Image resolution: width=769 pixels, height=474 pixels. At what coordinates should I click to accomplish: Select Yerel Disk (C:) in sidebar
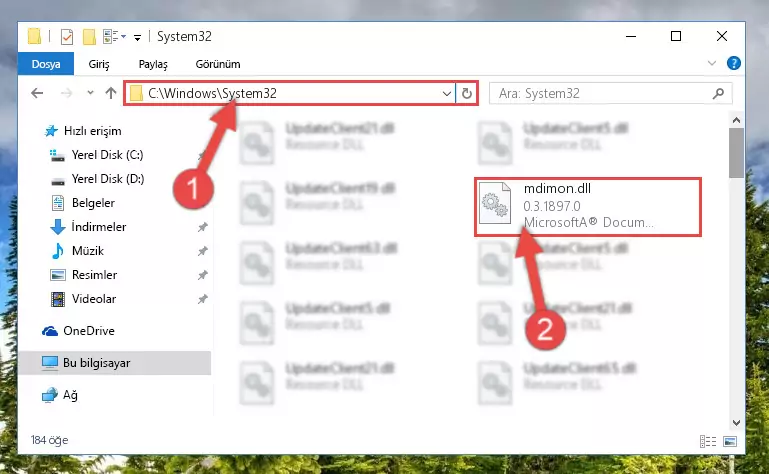pyautogui.click(x=107, y=155)
